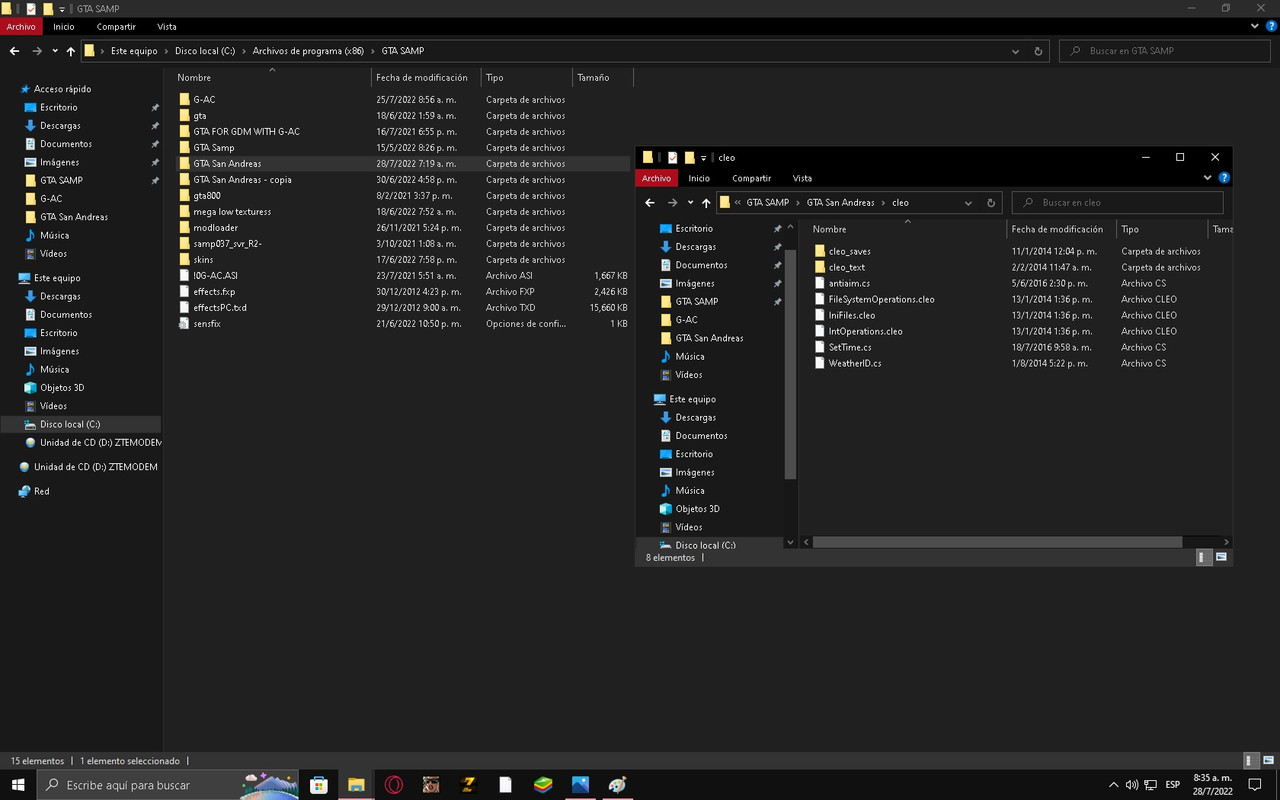This screenshot has width=1280, height=800.
Task: Open quick access toolbar dropdown in GTA SAMP
Action: 62,9
